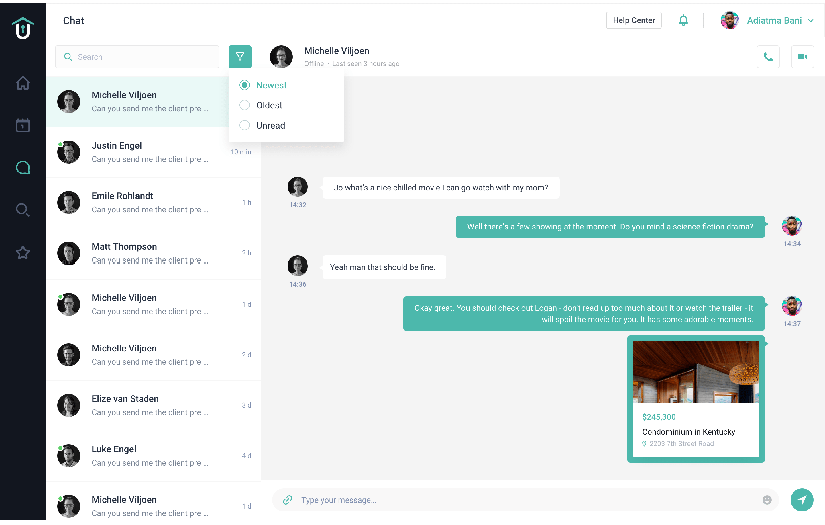Open the Elize van Staden conversation

pos(154,406)
